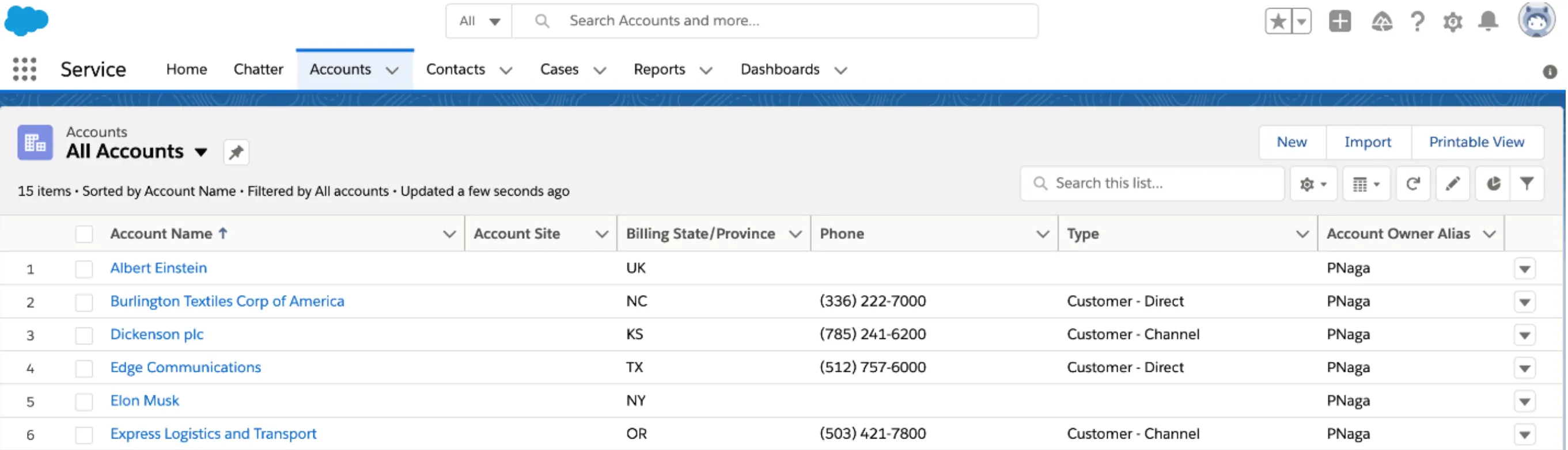Expand the Dashboards tab chevron menu
Viewport: 1568px width, 450px height.
(840, 71)
